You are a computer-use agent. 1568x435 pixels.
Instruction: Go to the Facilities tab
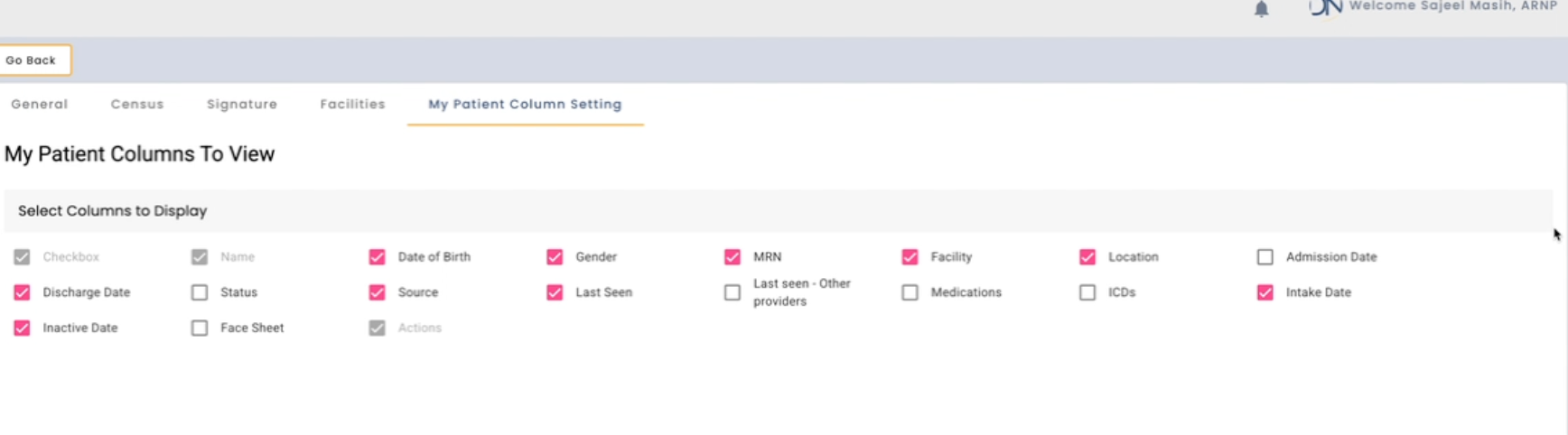(x=352, y=104)
